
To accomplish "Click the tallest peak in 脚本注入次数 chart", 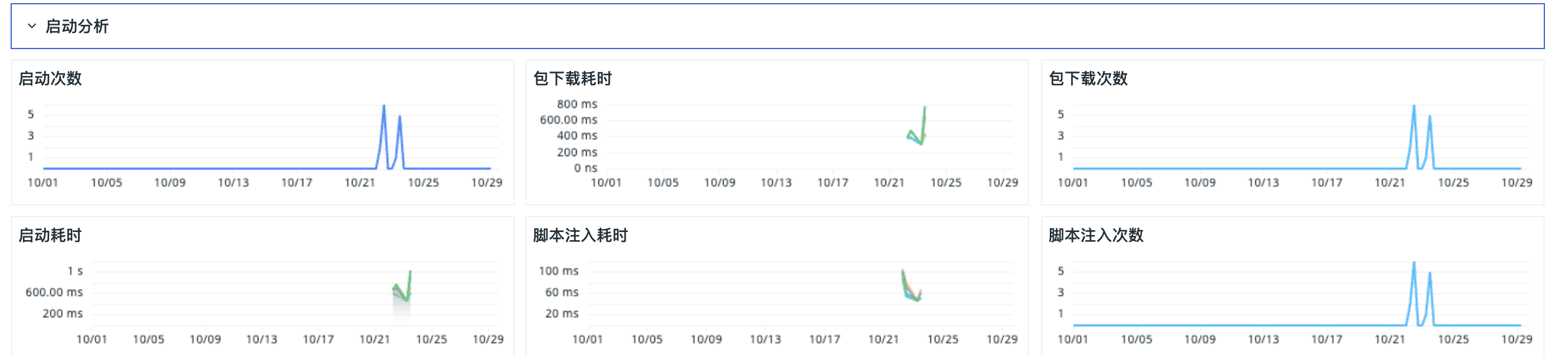I will click(x=1414, y=264).
